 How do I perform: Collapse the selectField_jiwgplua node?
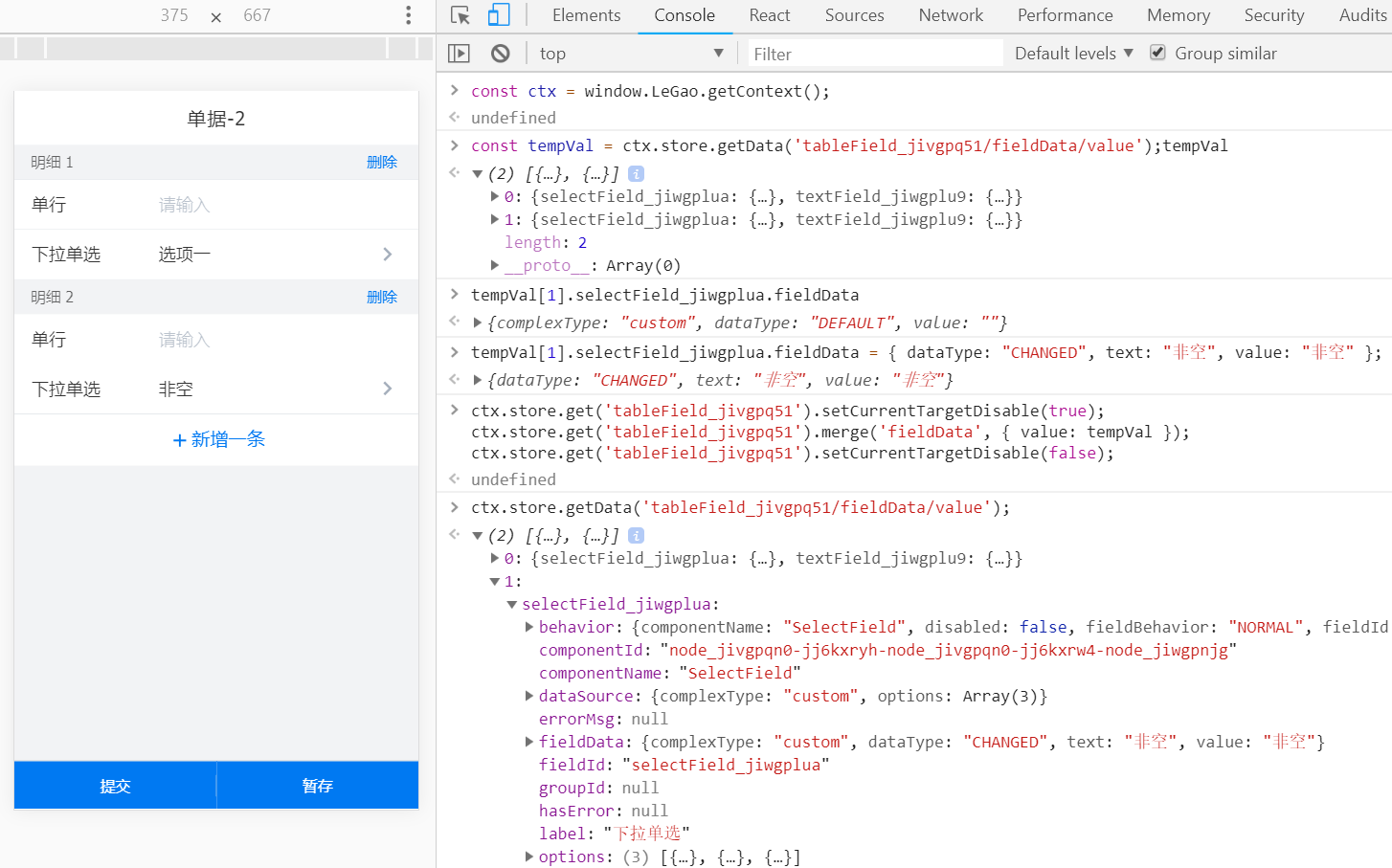(x=512, y=604)
